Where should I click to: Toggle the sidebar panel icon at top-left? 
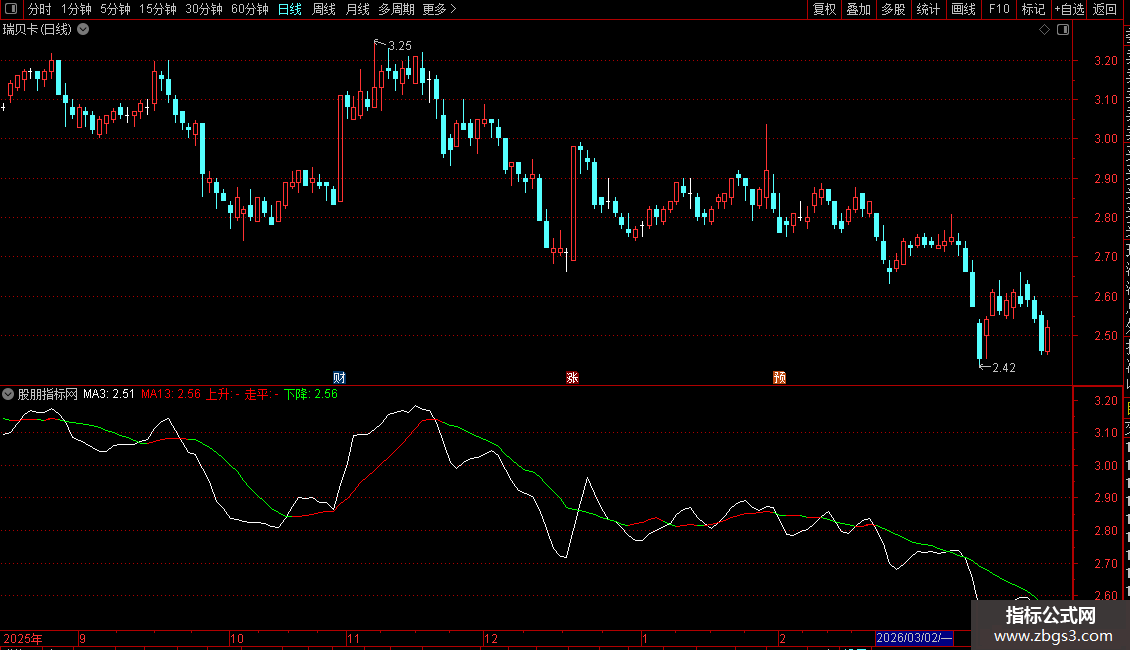11,9
